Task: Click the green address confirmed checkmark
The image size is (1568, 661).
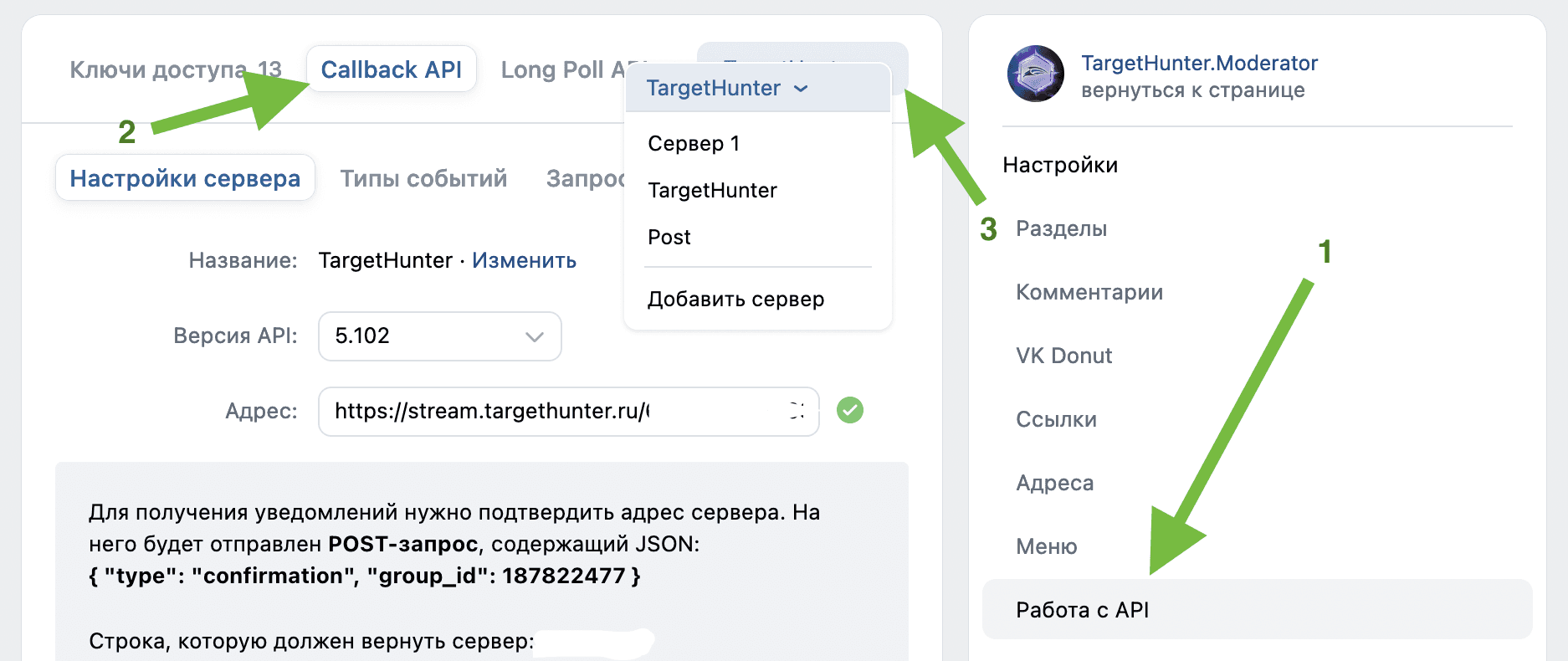Action: pyautogui.click(x=849, y=410)
